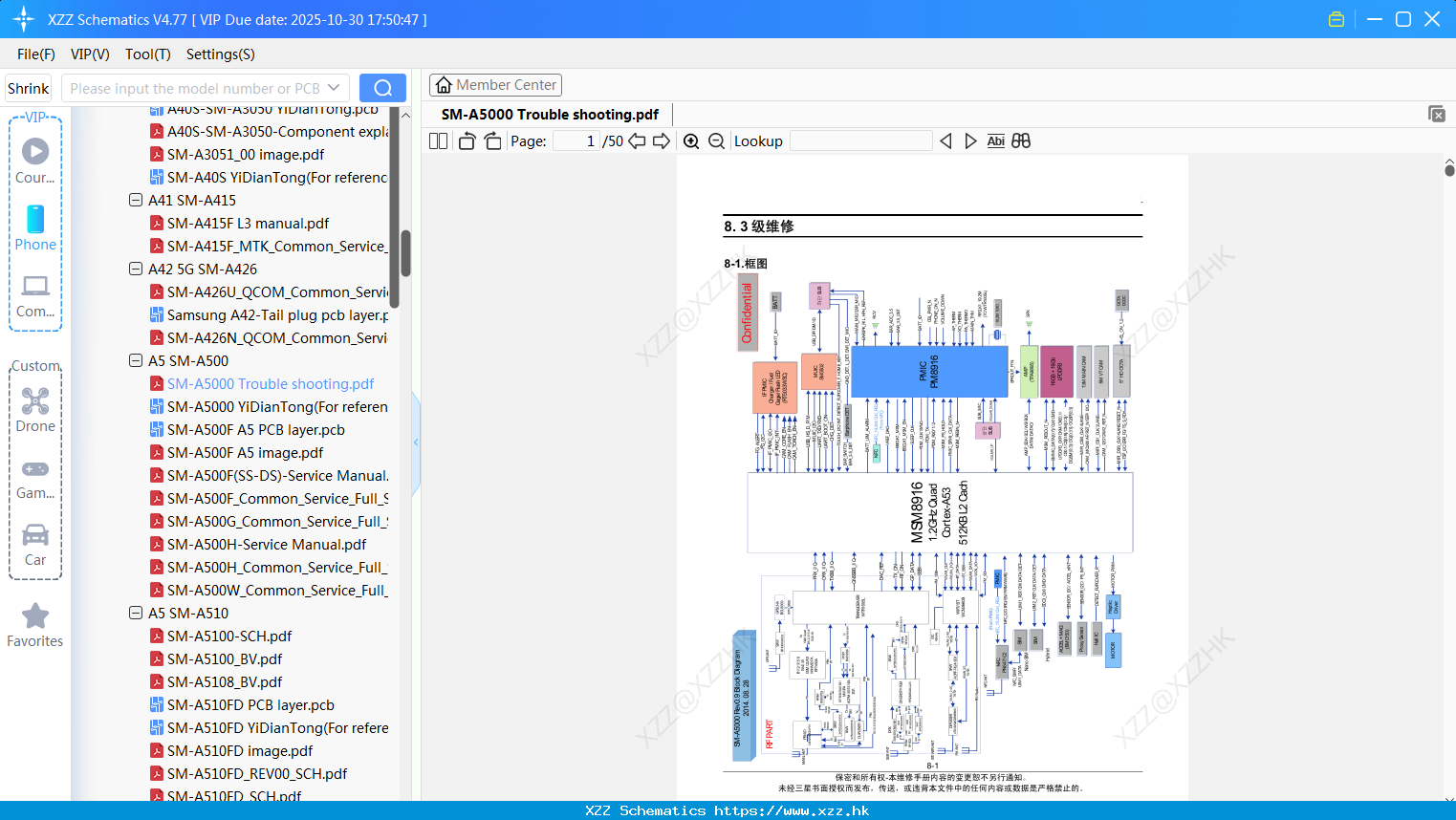Open SM-A500H-Service Manual.pdf
The height and width of the screenshot is (820, 1456).
pos(258,545)
